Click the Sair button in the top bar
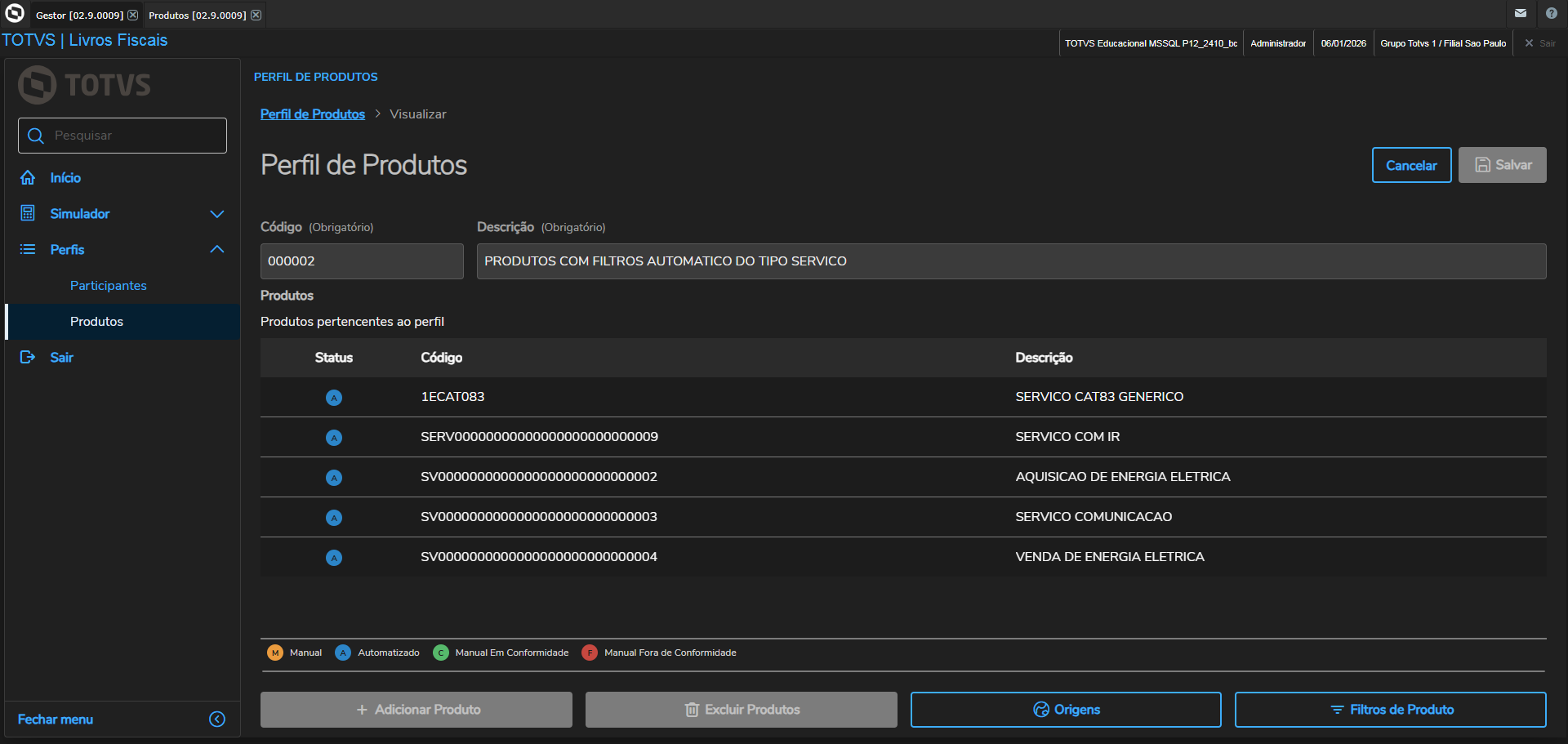This screenshot has height=744, width=1568. coord(1540,43)
